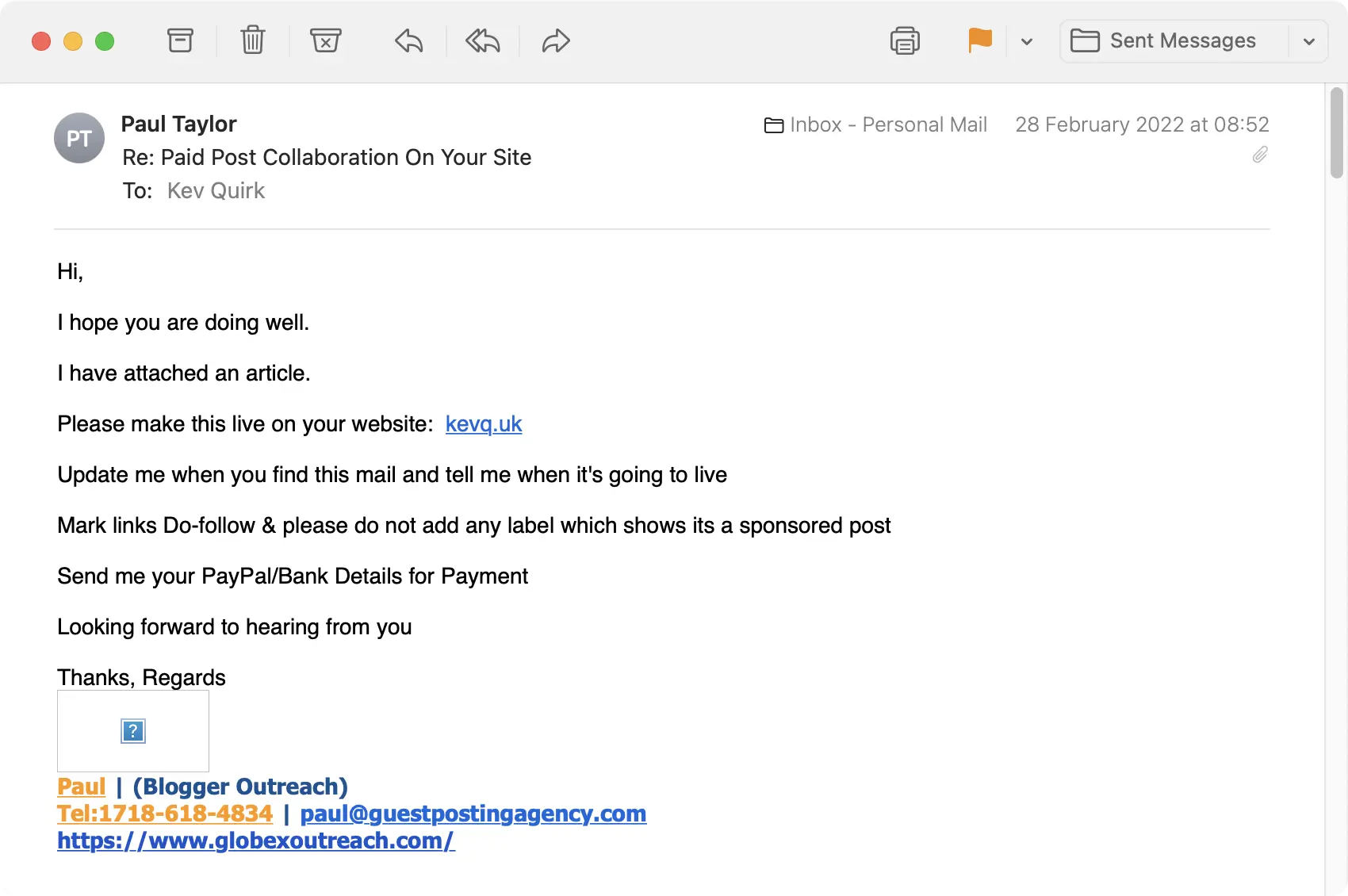Viewport: 1348px width, 896px height.
Task: Delete this email
Action: tap(252, 40)
